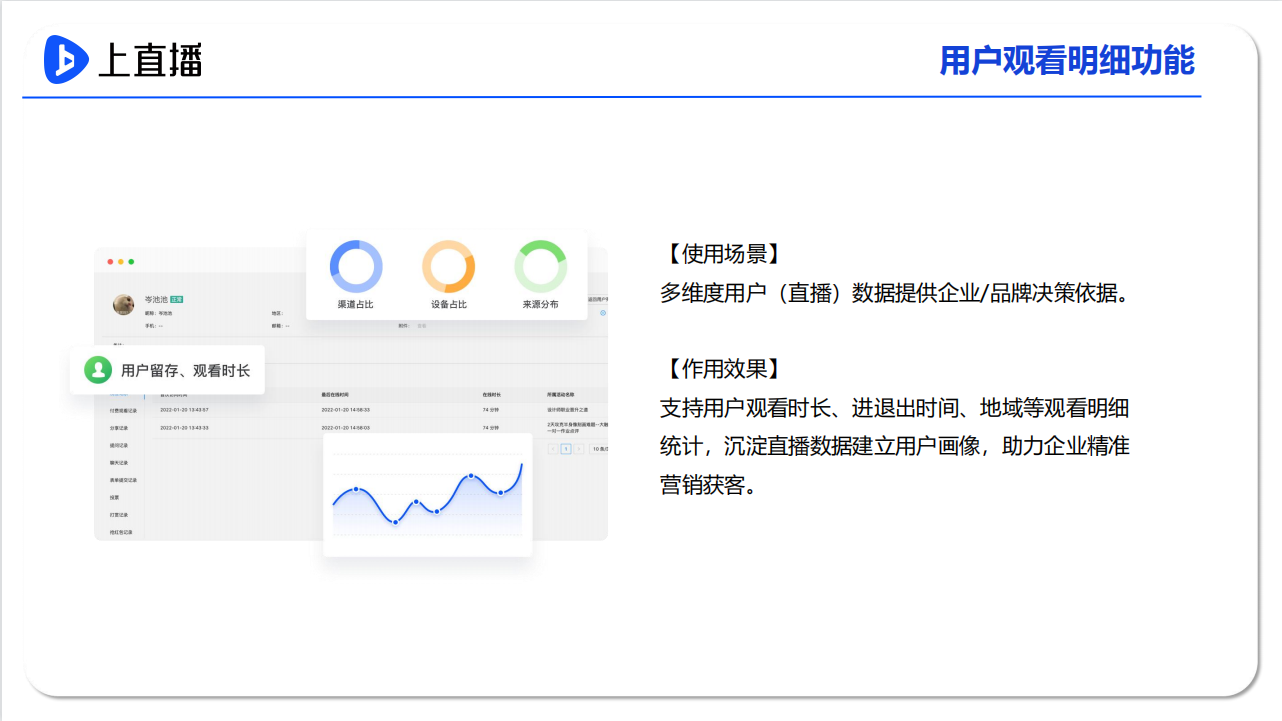The height and width of the screenshot is (721, 1282).
Task: Click the green user icon beside 用户留存
Action: 98,370
